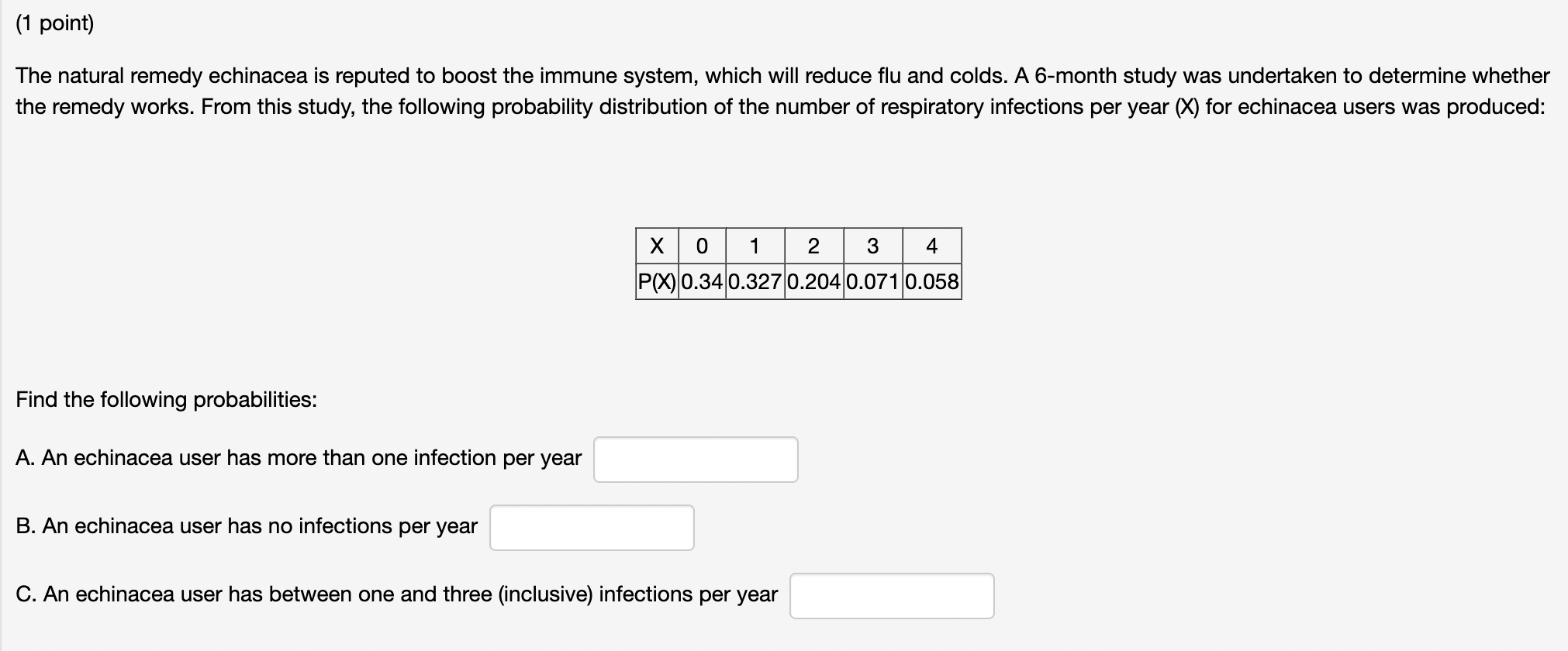Click the question B text label
Viewport: 1568px width, 651px height.
[x=247, y=526]
